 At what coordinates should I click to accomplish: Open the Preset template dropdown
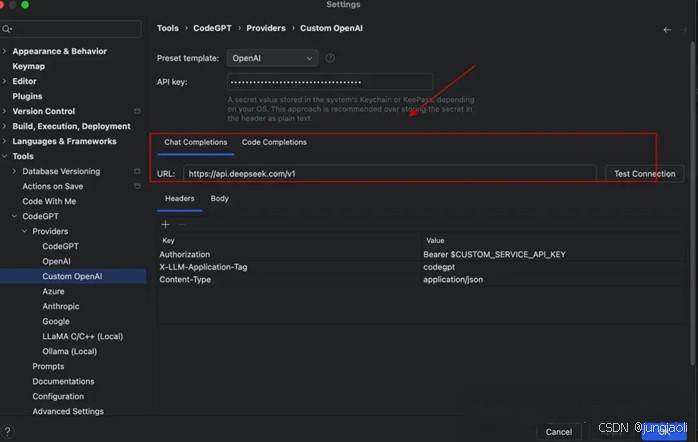[272, 58]
